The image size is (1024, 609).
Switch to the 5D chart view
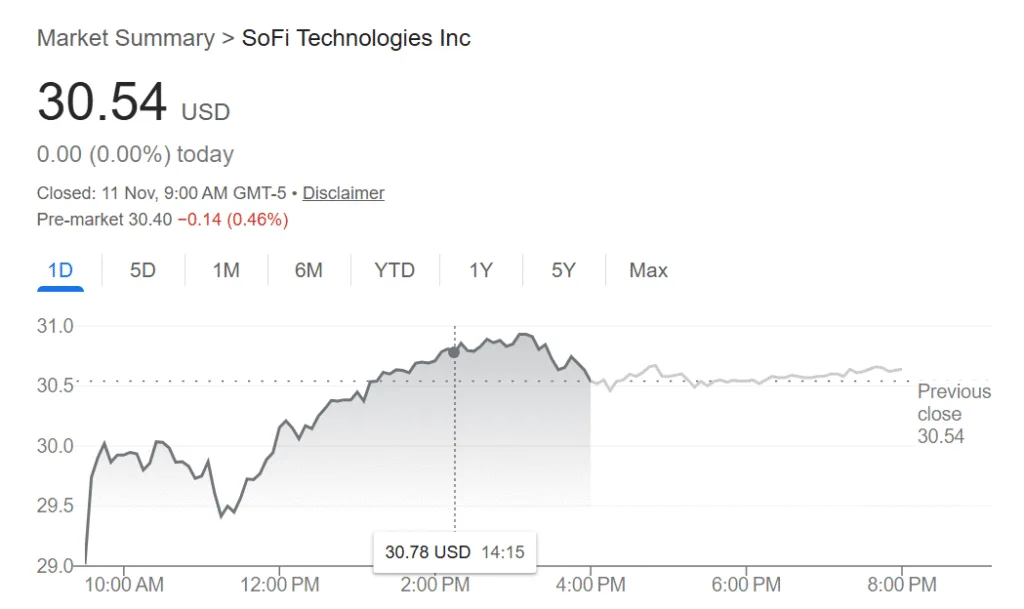[x=142, y=270]
